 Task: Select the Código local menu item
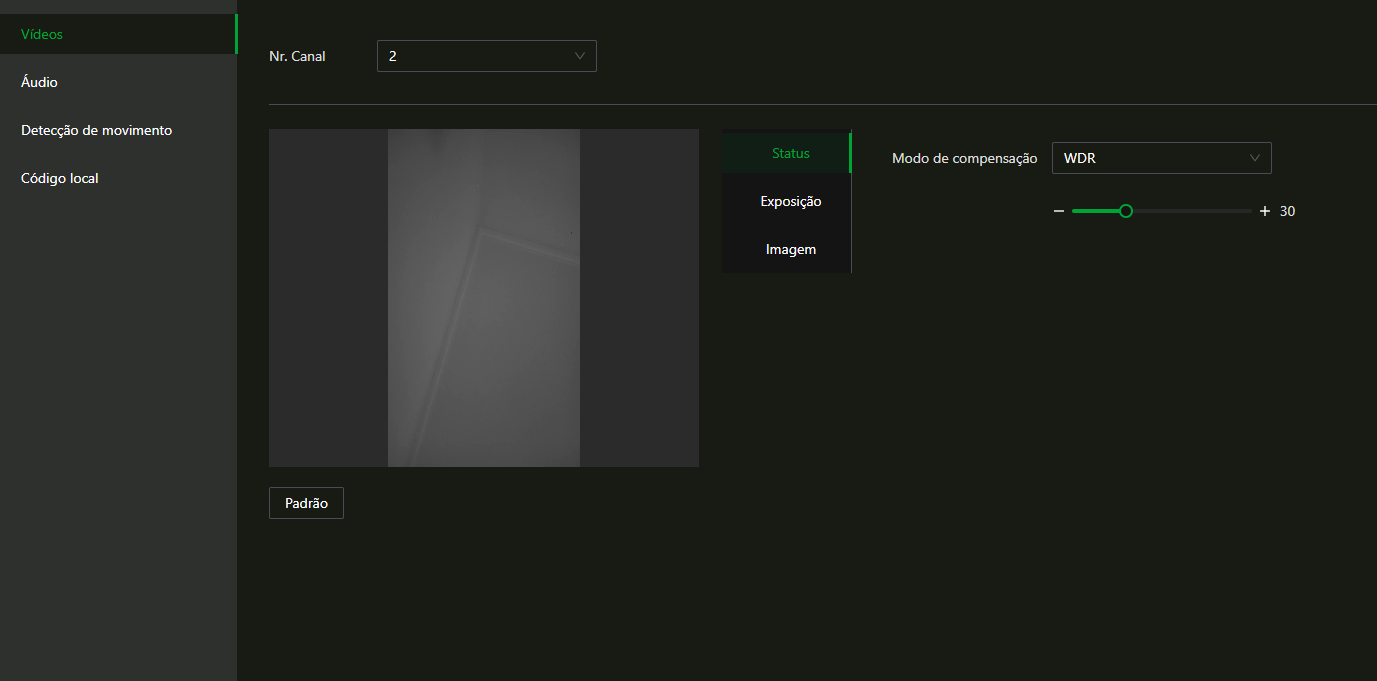tap(118, 178)
